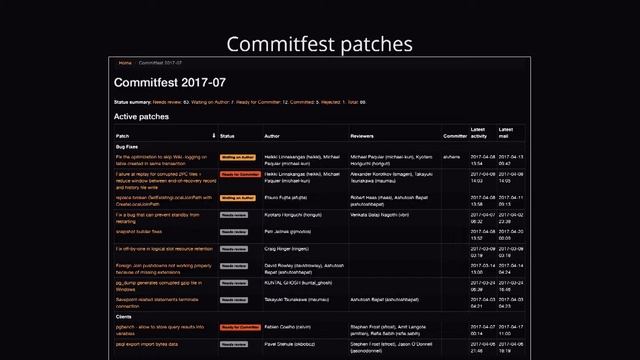
Task: Click Waiting on Author badge on WAL-logging row
Action: pos(238,157)
